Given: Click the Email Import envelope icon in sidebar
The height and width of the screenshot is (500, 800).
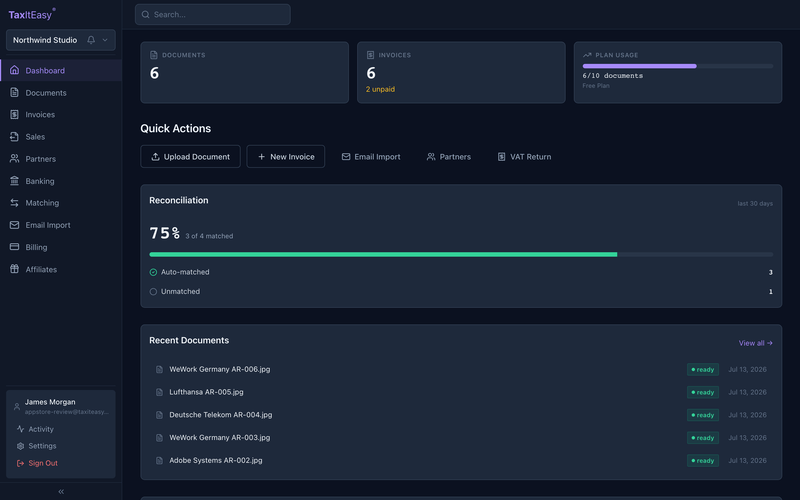Looking at the screenshot, I should pos(14,225).
